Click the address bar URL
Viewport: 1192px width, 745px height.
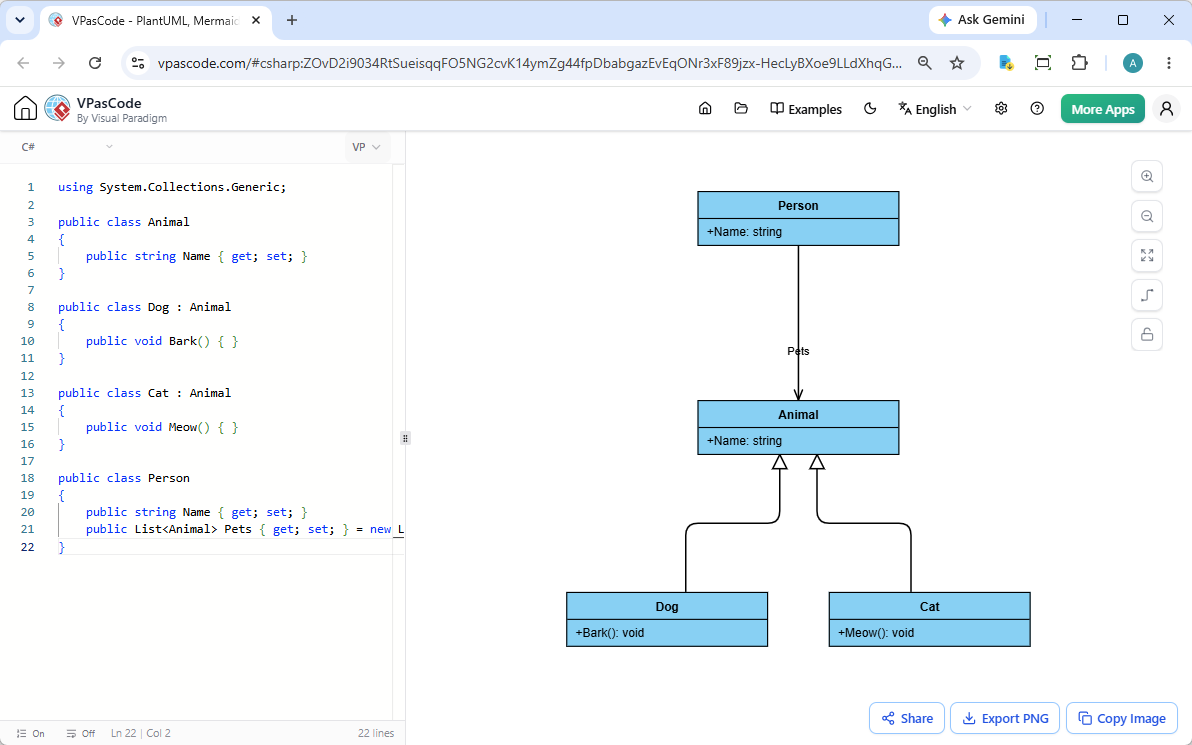(530, 63)
